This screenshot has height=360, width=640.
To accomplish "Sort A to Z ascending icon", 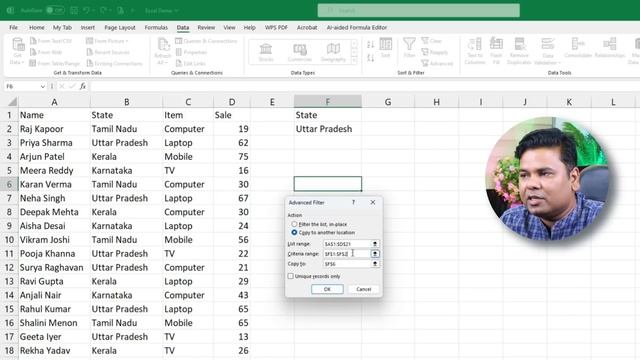I will 370,44.
